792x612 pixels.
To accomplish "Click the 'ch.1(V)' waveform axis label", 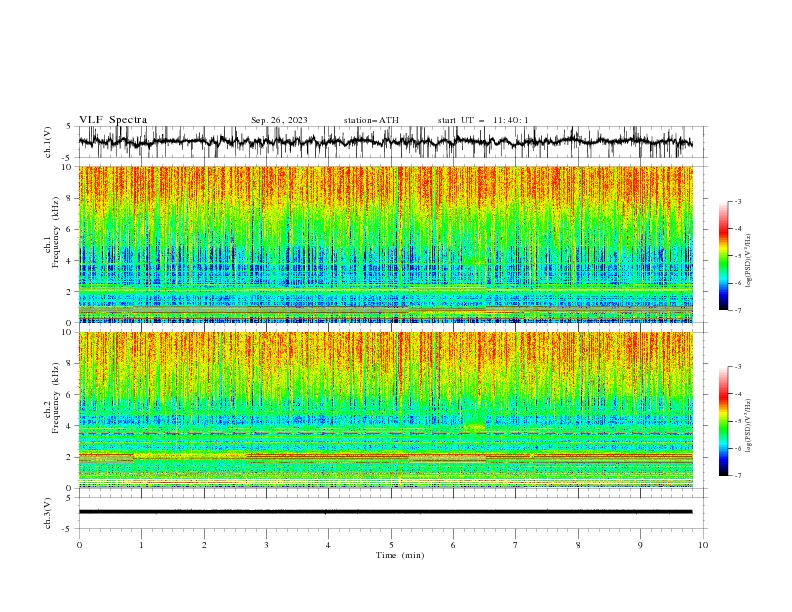I will click(48, 142).
